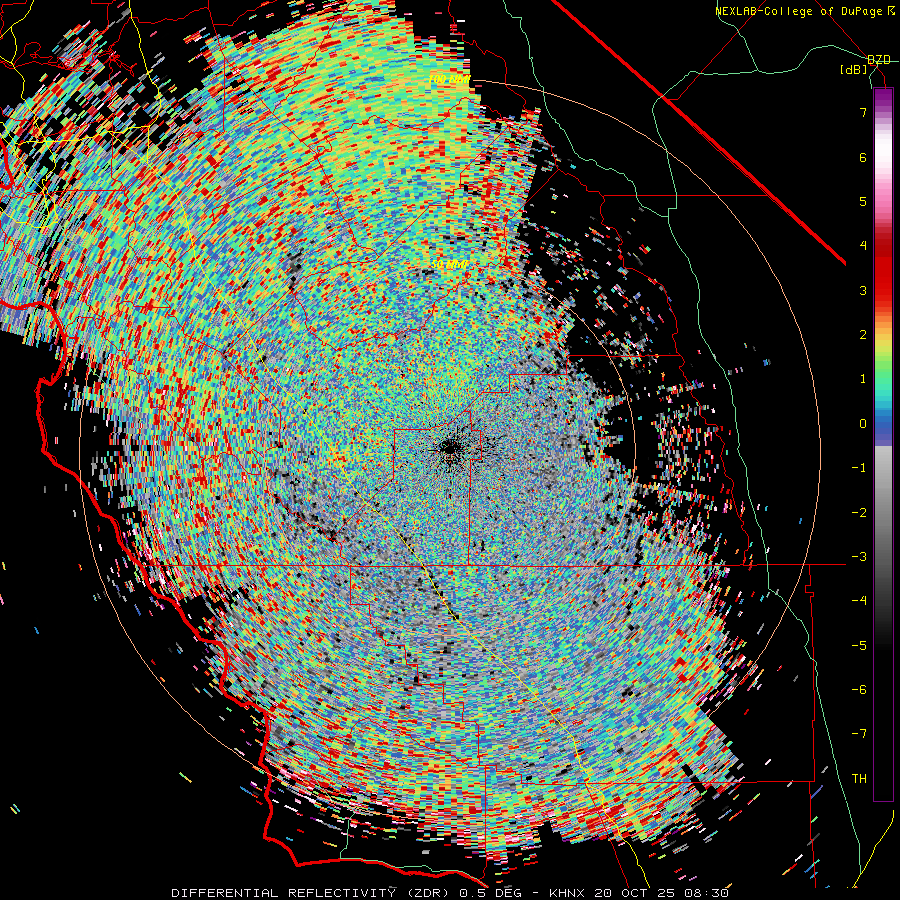The height and width of the screenshot is (900, 900).
Task: Click the "2" value on the color scale
Action: pos(863,335)
